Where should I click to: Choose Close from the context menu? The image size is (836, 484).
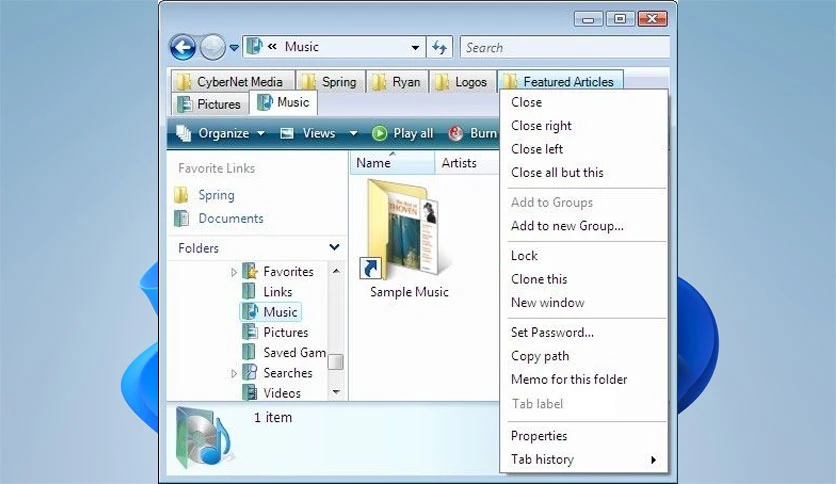584,102
